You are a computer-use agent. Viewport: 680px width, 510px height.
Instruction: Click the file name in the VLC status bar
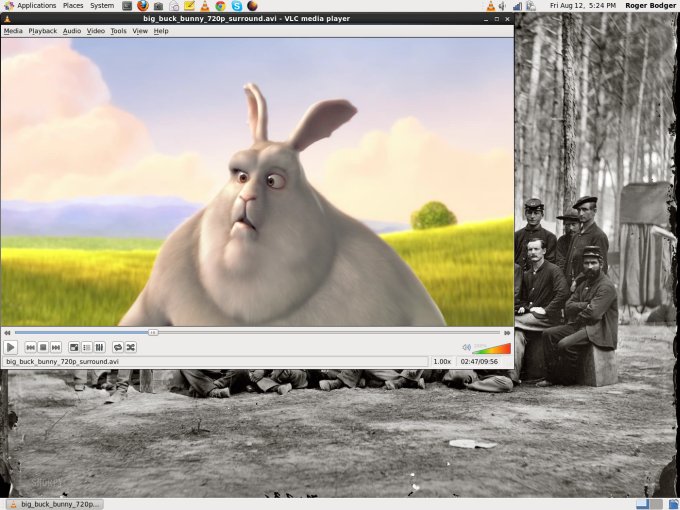pyautogui.click(x=62, y=361)
